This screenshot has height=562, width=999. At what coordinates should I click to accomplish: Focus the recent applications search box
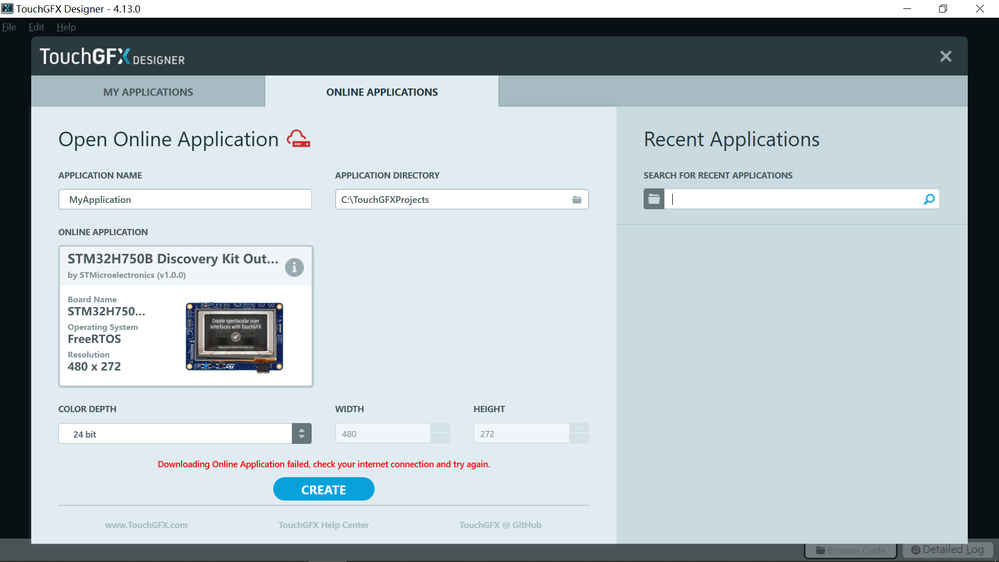pos(793,199)
